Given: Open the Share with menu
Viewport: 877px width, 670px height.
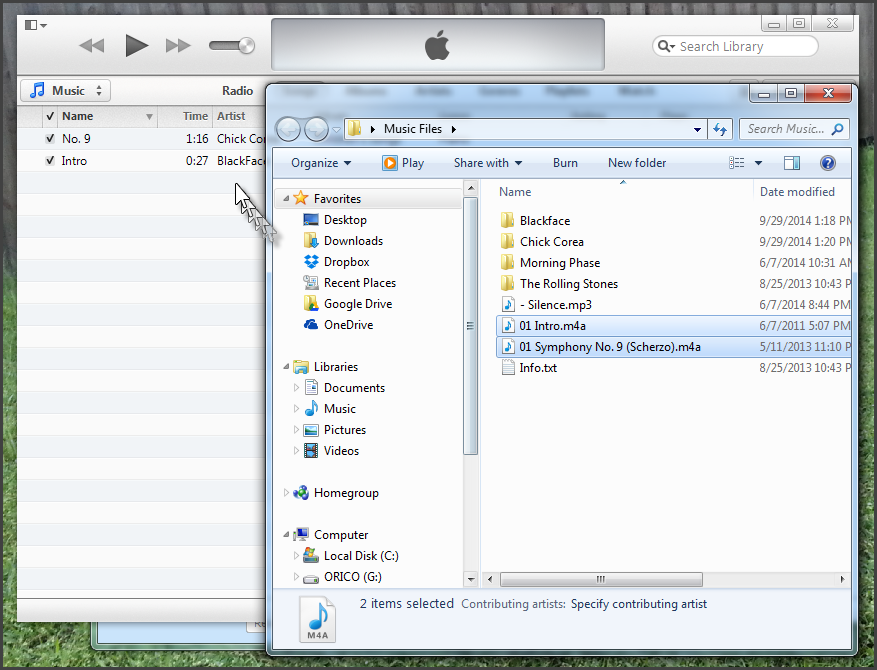Looking at the screenshot, I should coord(488,163).
